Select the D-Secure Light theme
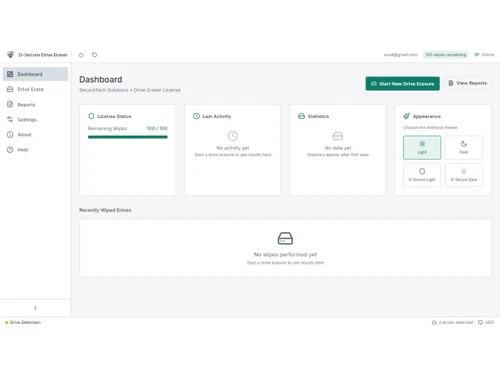This screenshot has width=500, height=375. (x=422, y=175)
